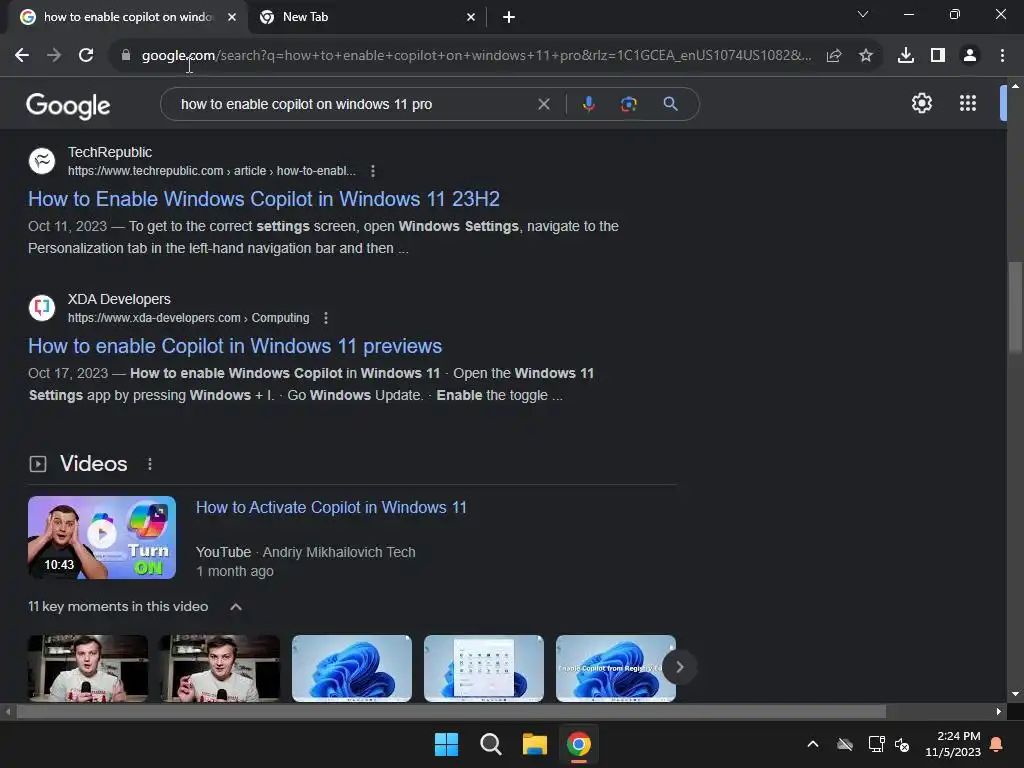This screenshot has width=1024, height=768.
Task: Click the vertical scrollbar thumb
Action: coord(1015,307)
